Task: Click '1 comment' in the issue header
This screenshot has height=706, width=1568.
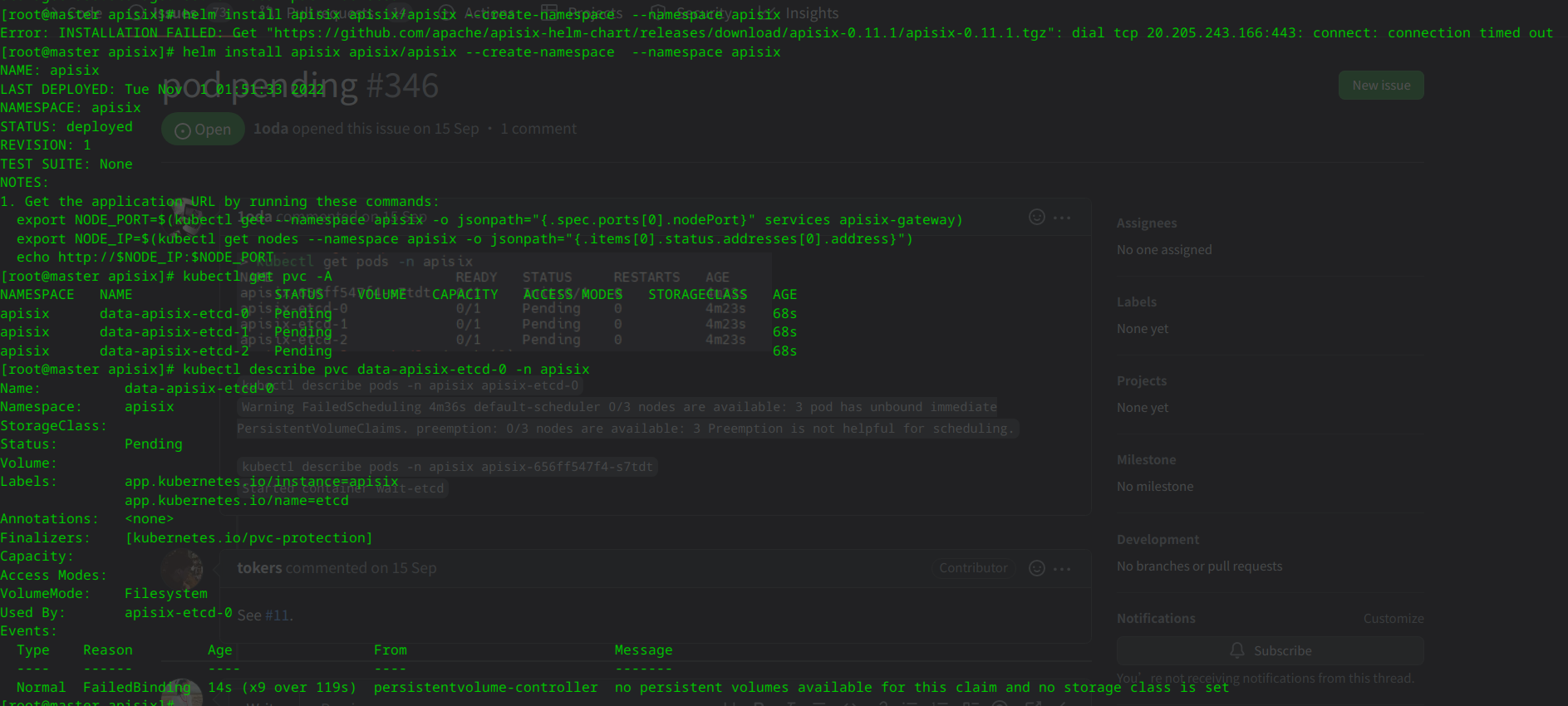Action: pos(538,129)
